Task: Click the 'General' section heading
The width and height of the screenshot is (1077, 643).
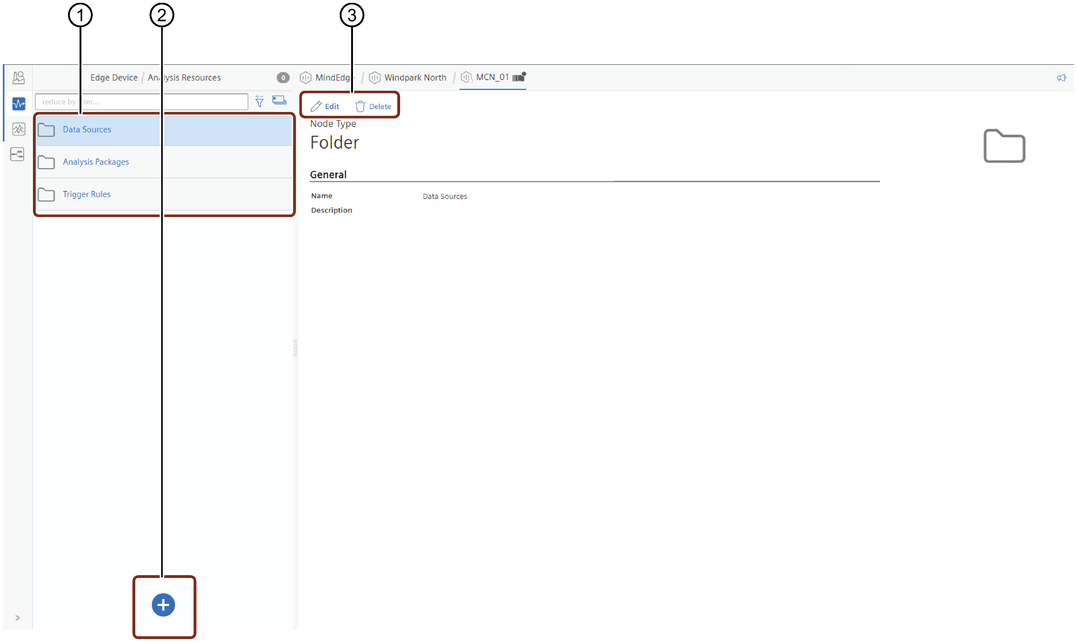Action: coord(328,174)
